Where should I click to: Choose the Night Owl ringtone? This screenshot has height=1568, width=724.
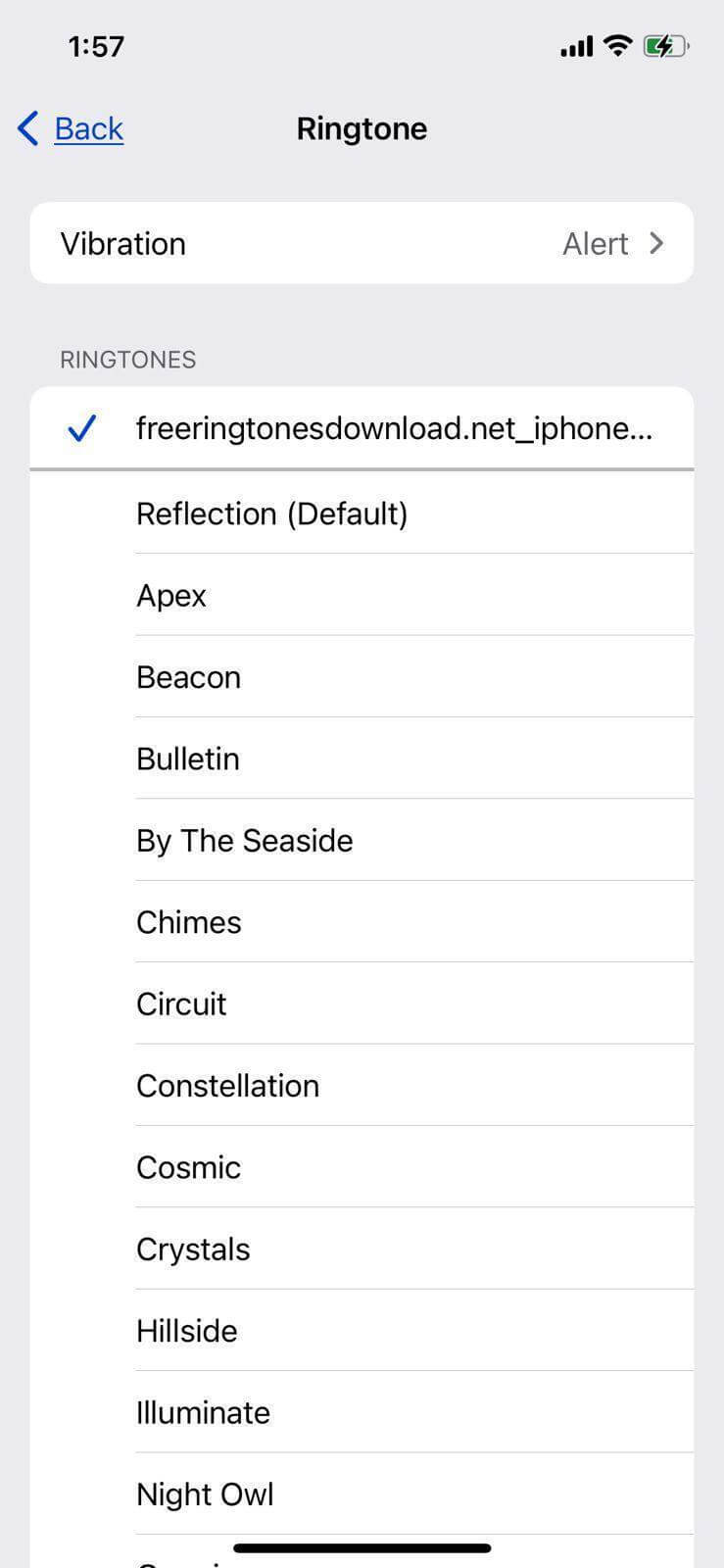[205, 1494]
